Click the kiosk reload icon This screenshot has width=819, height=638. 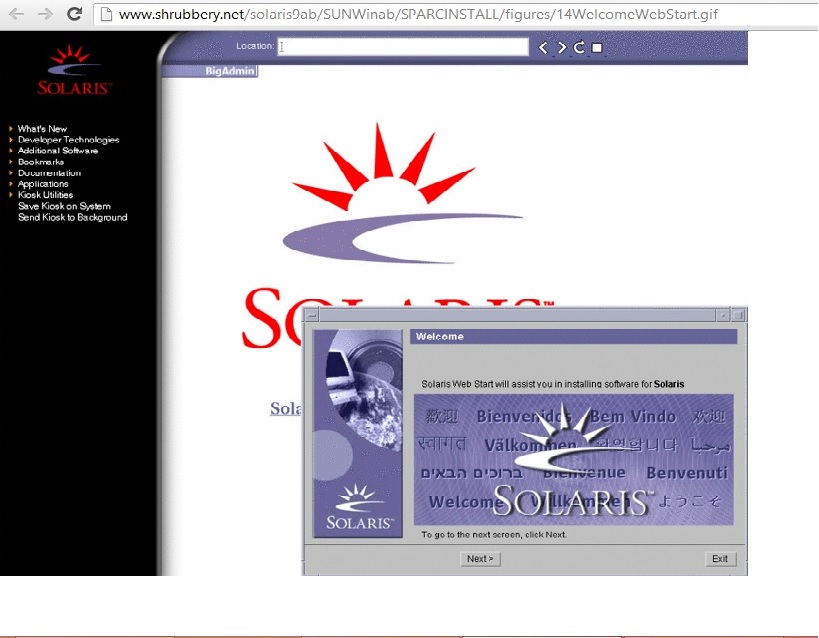click(578, 45)
